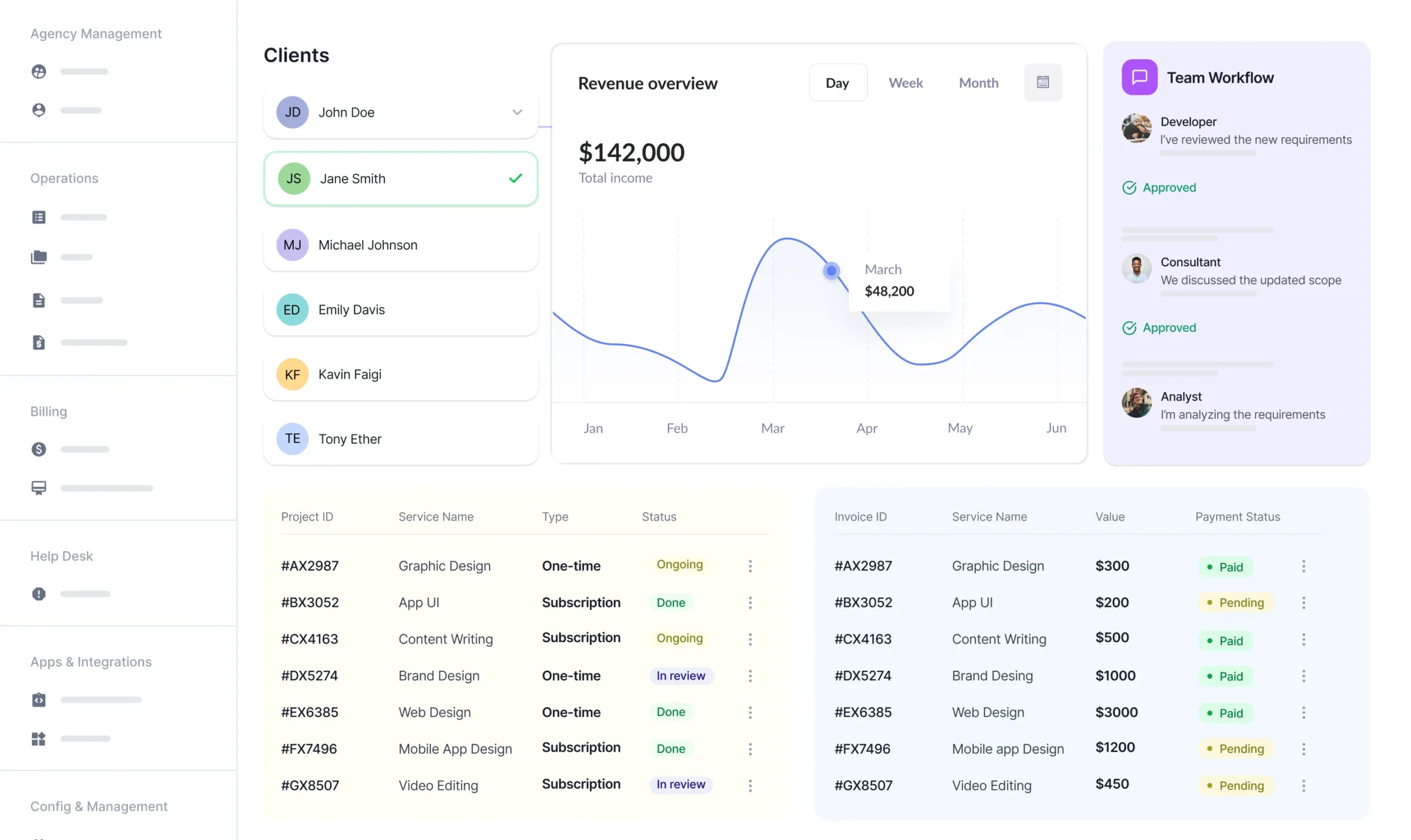
Task: Open the team members icon under Agency Management
Action: (x=39, y=71)
